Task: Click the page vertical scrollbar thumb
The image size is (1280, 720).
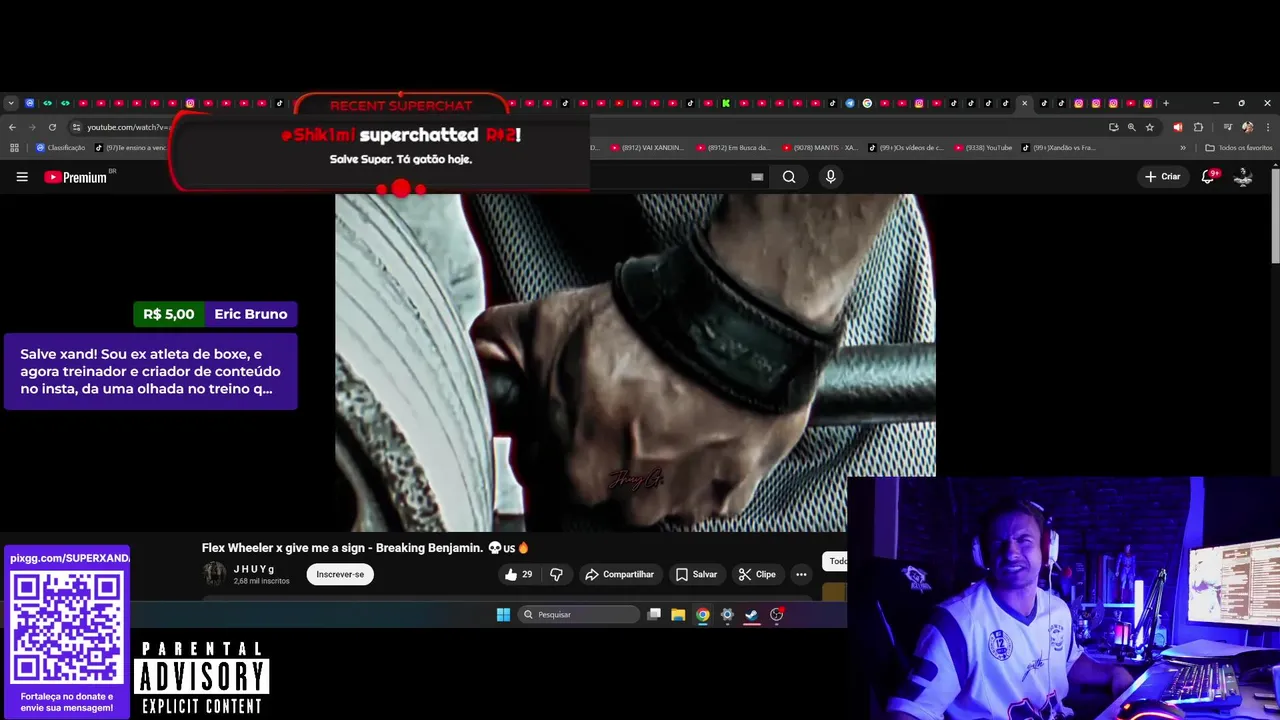Action: click(x=1275, y=215)
